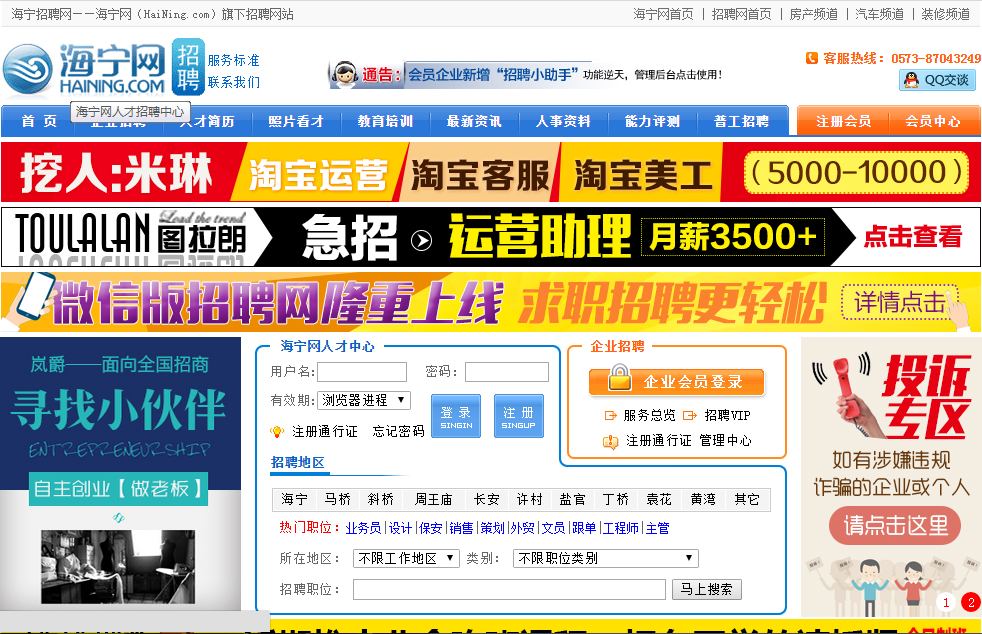Click the icon beside 注册通行证 in 企业招聘 box

point(610,441)
